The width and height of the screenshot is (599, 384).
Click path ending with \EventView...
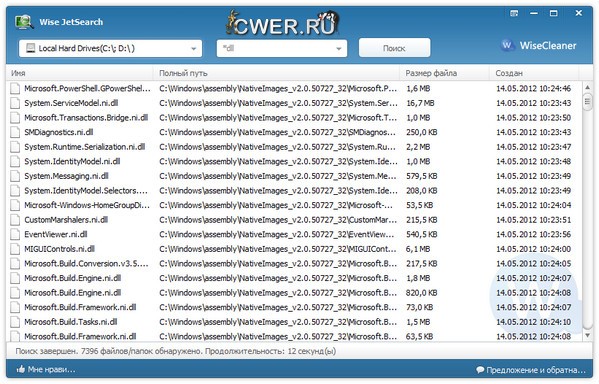pos(277,234)
